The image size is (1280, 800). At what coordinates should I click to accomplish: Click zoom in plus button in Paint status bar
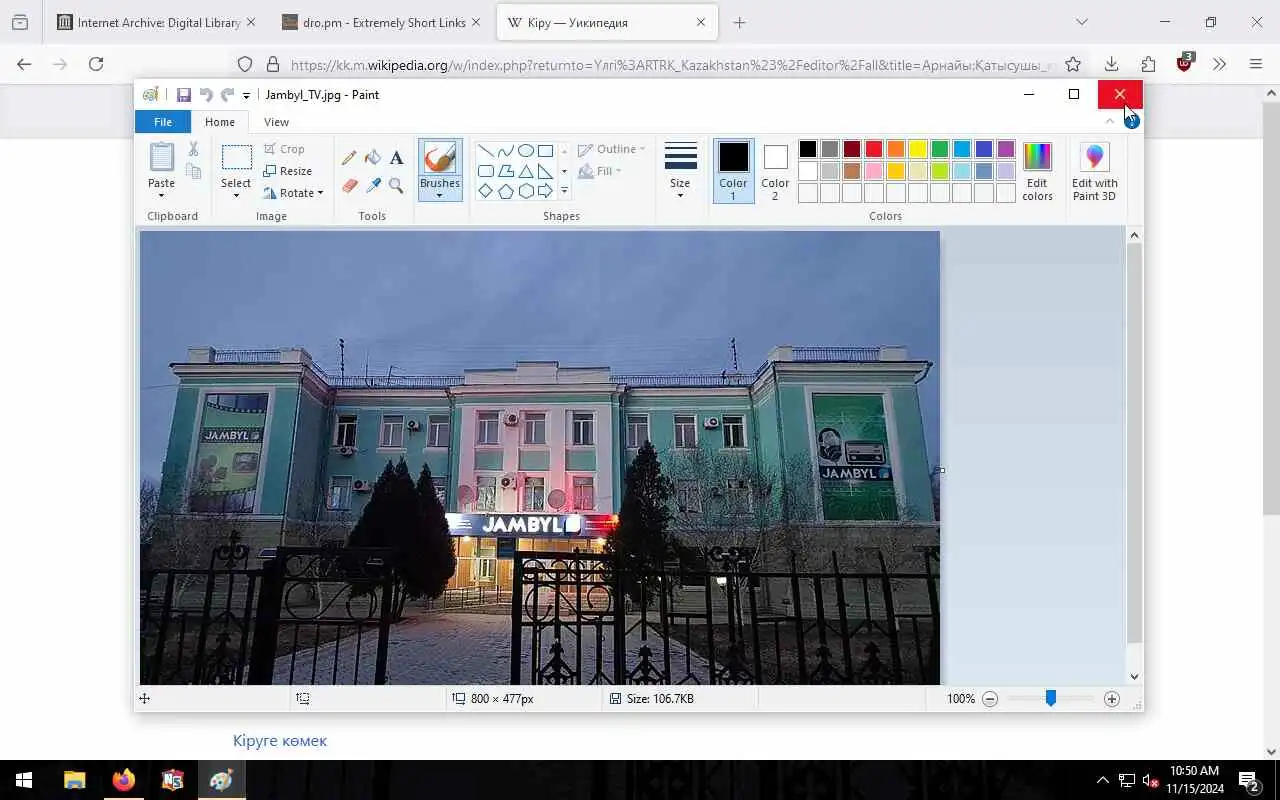pyautogui.click(x=1112, y=699)
